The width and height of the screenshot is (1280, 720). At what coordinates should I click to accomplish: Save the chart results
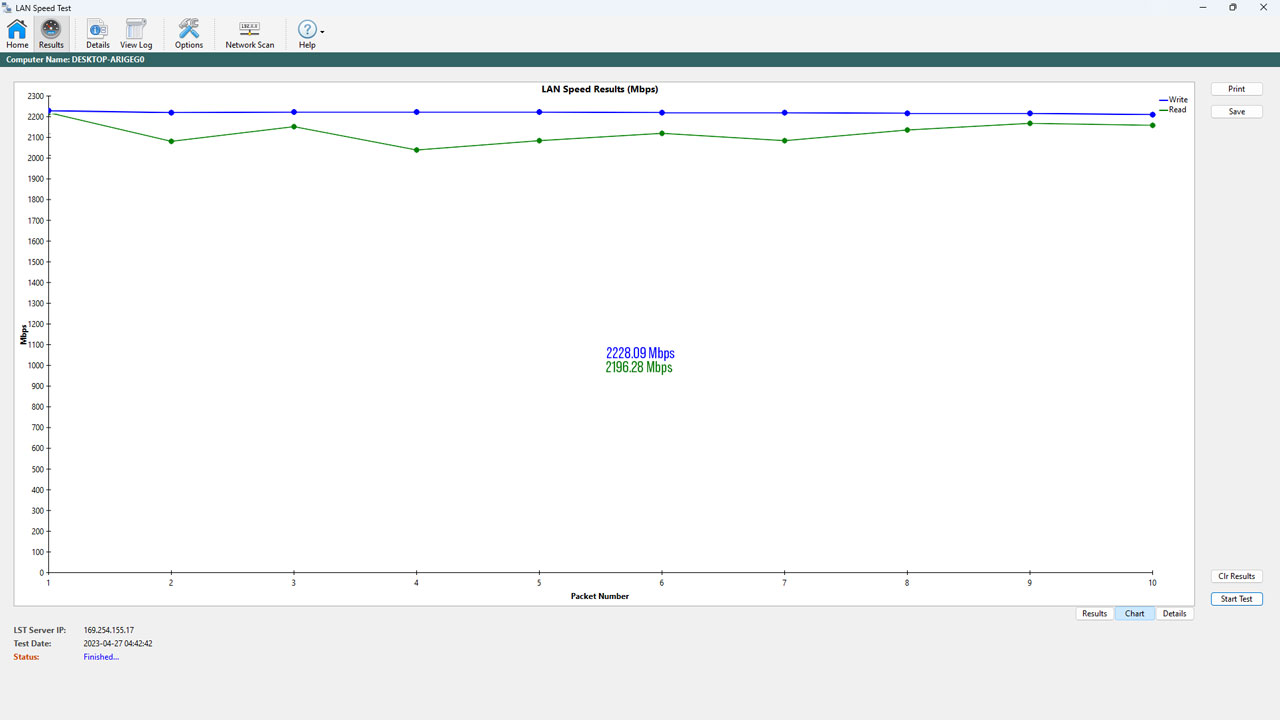point(1237,111)
